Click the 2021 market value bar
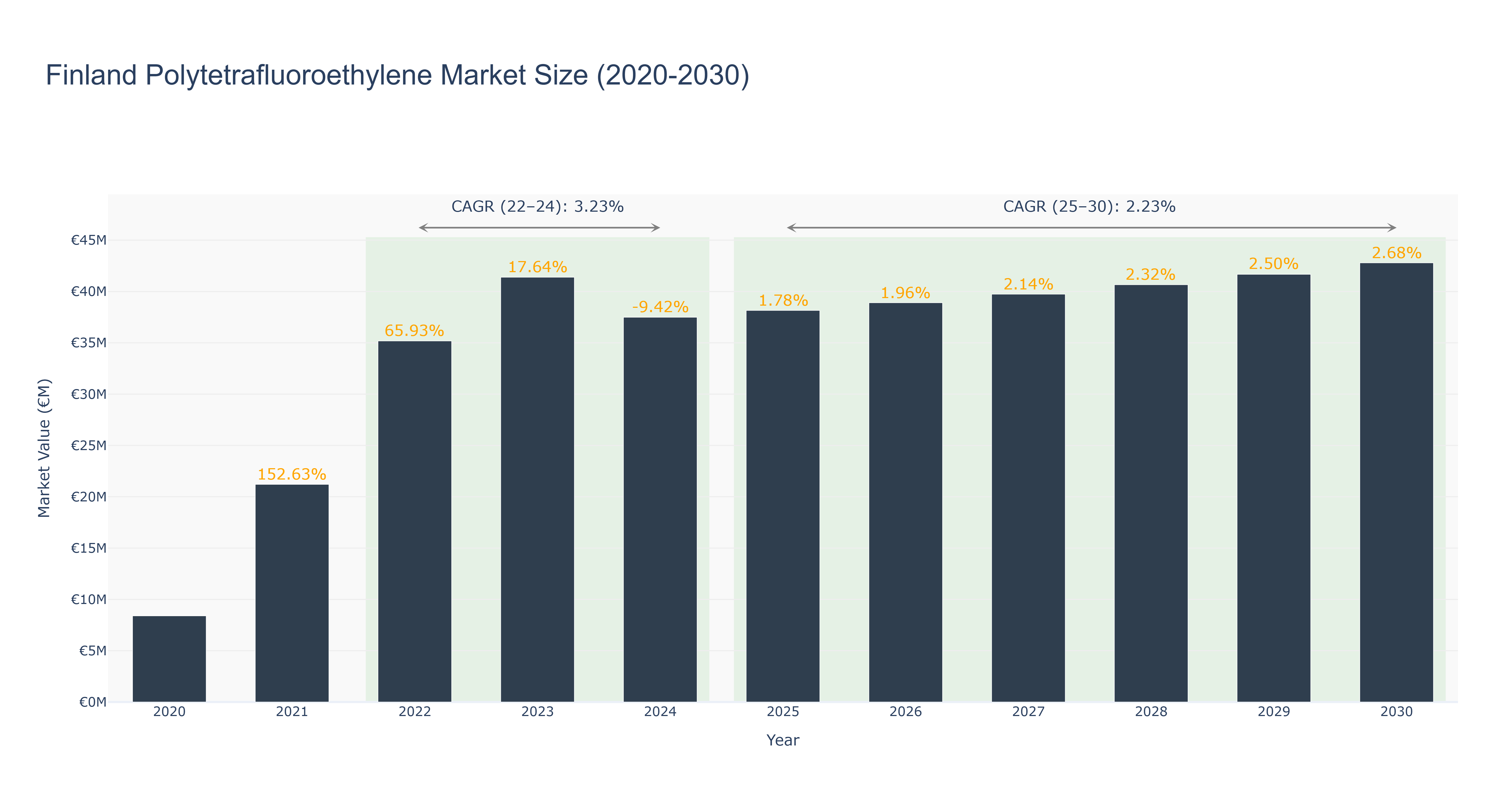 292,593
